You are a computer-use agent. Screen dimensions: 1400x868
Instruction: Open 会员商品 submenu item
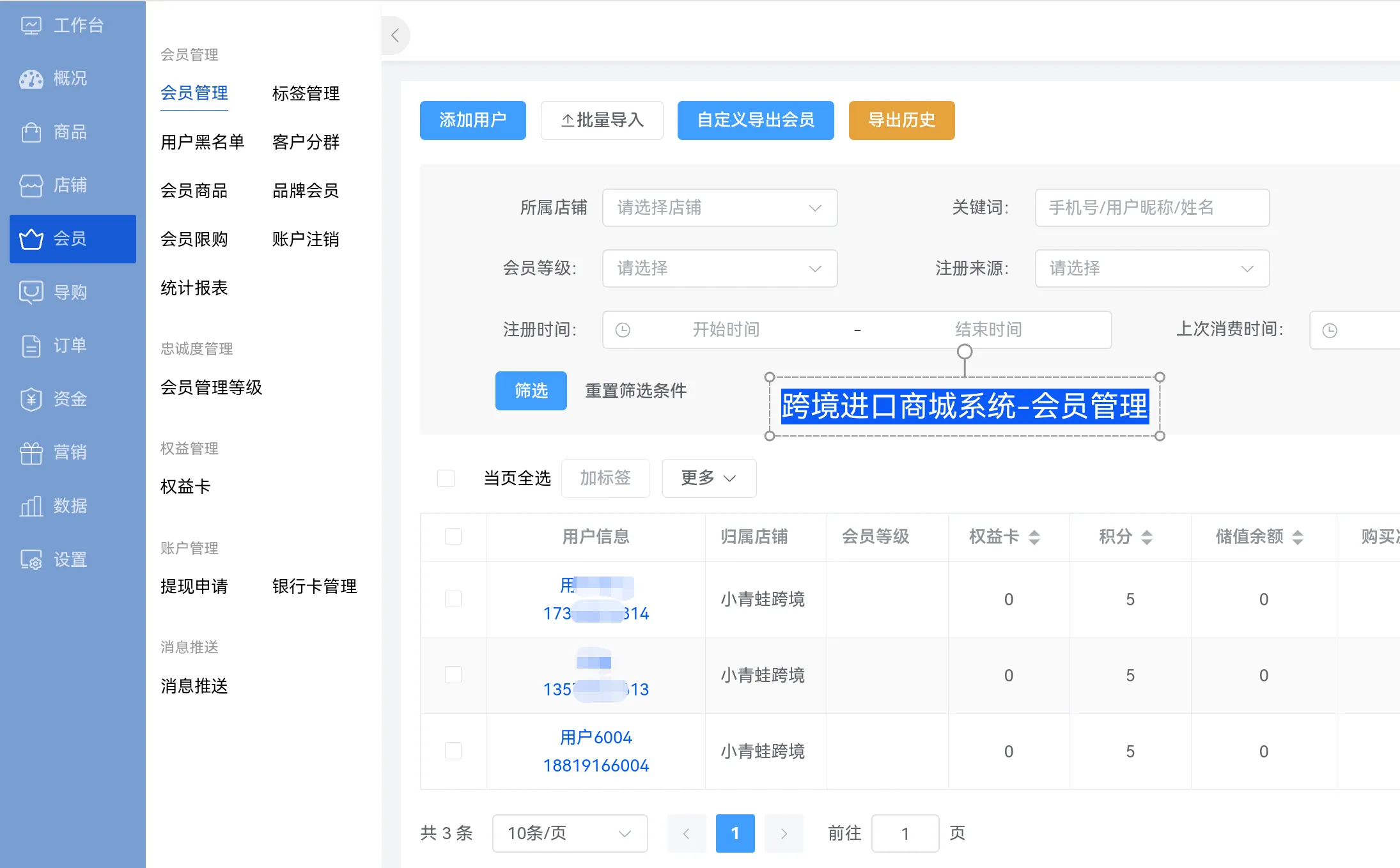pyautogui.click(x=194, y=190)
